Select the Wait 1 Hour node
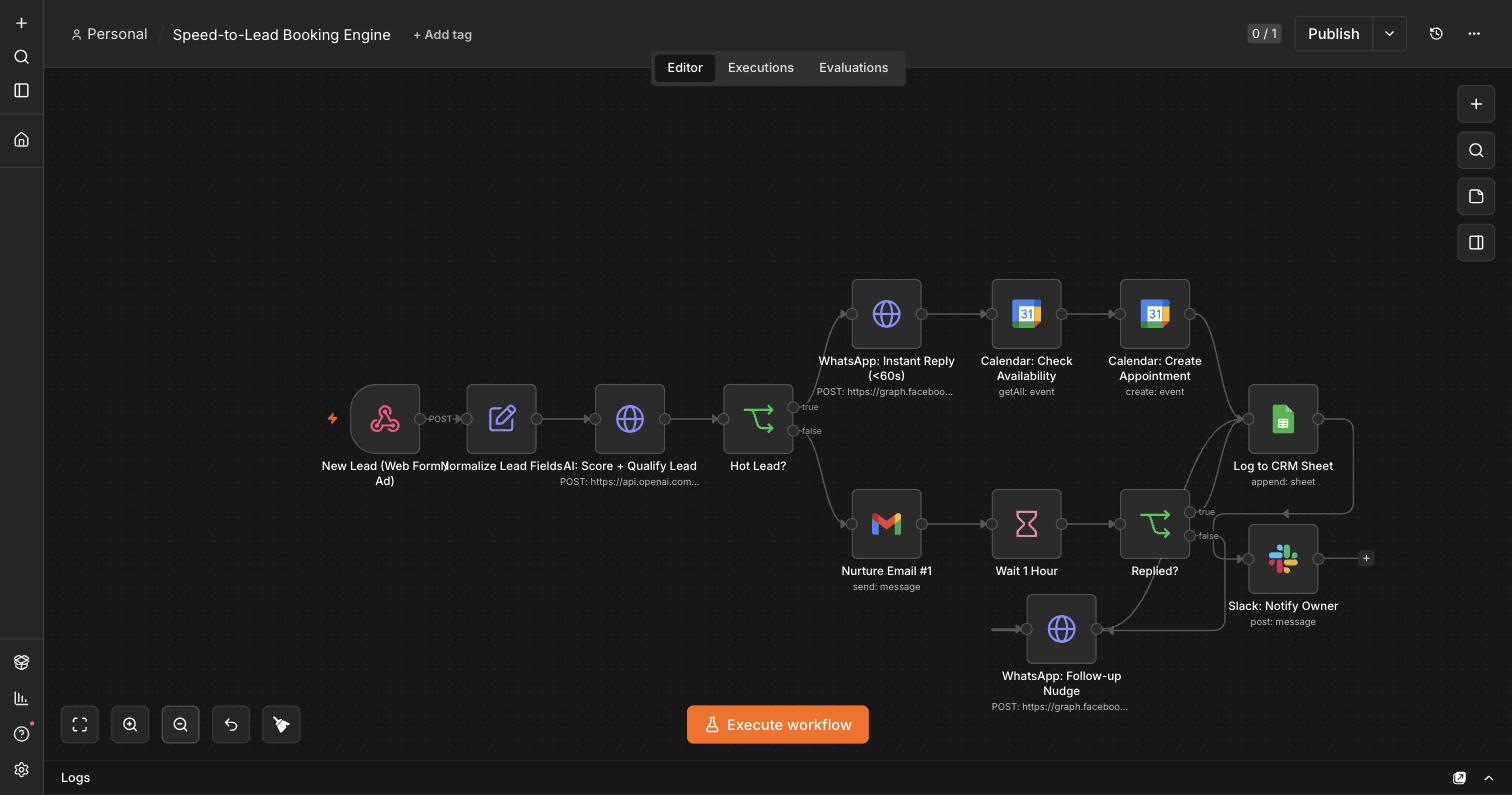 pos(1026,524)
